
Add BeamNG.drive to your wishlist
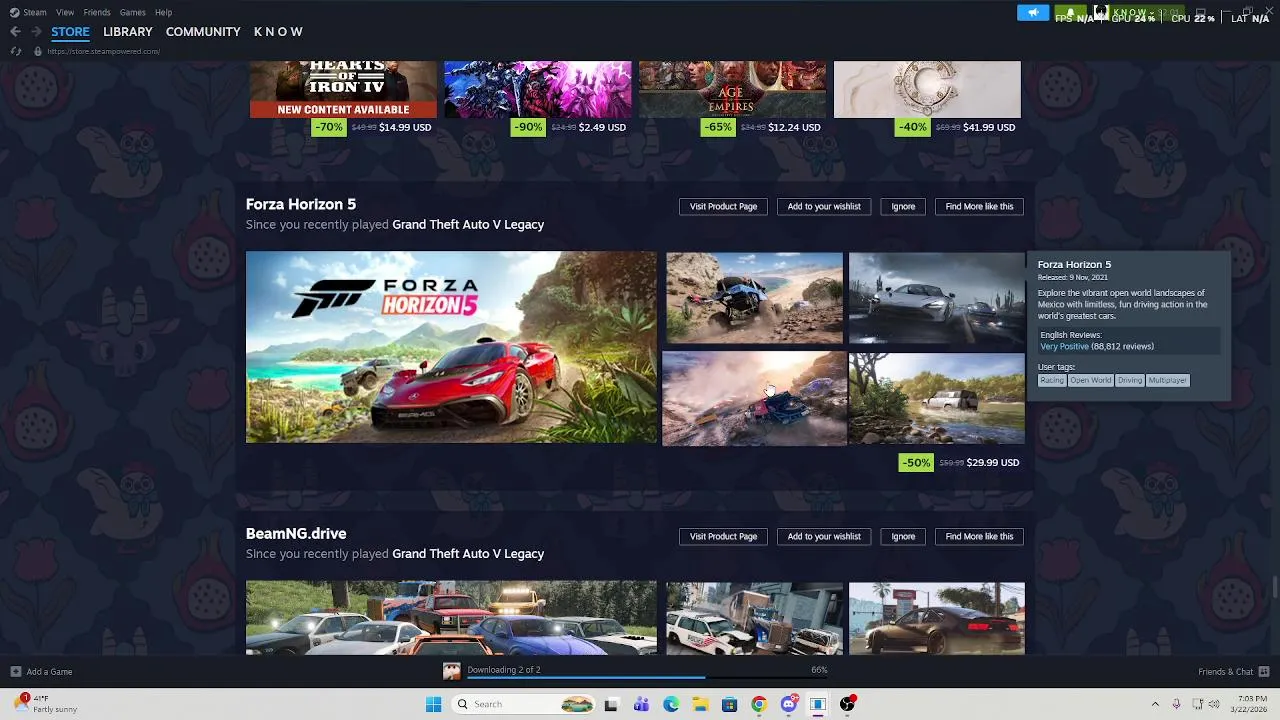[824, 536]
